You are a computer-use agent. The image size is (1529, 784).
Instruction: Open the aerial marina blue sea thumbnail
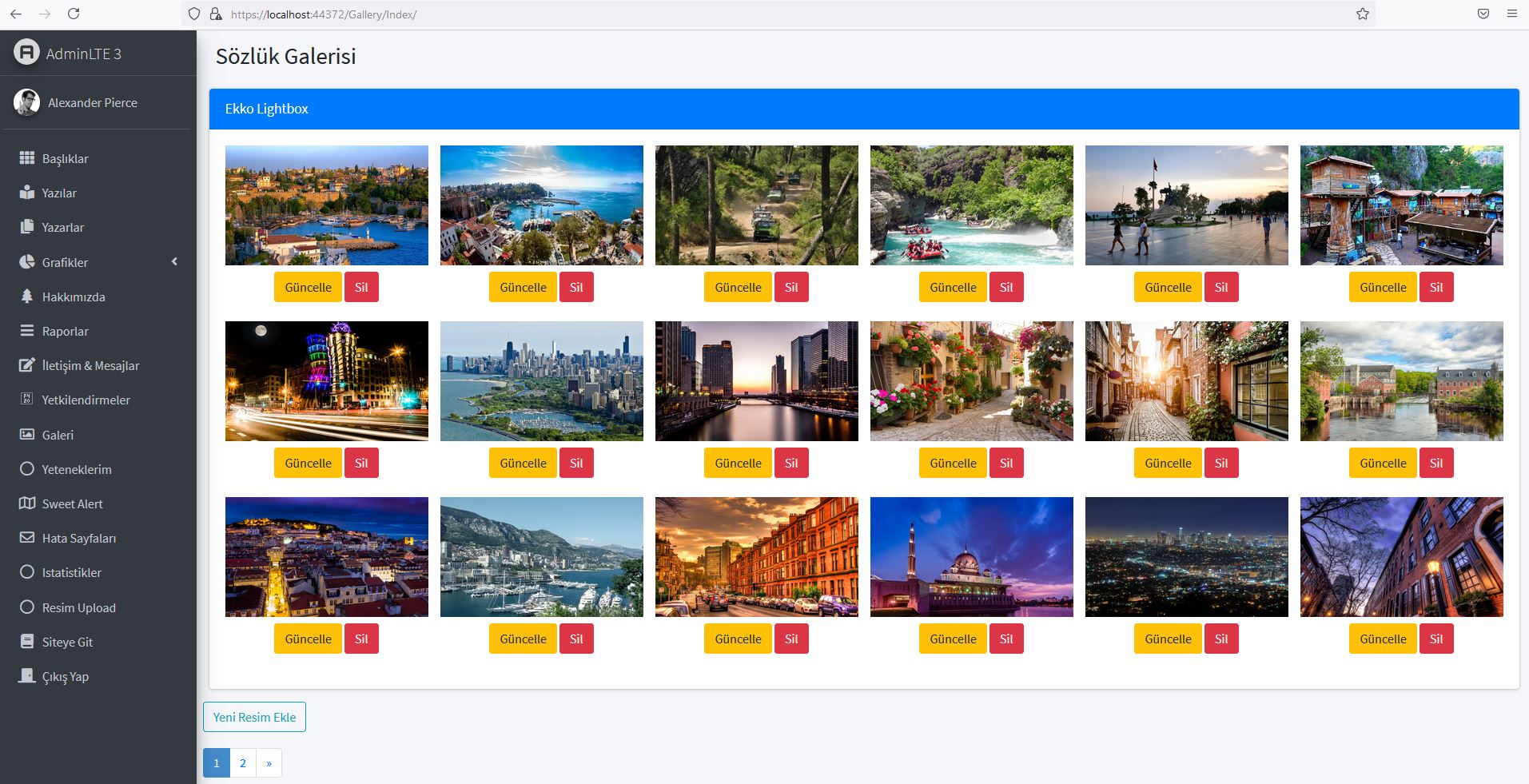[x=542, y=205]
